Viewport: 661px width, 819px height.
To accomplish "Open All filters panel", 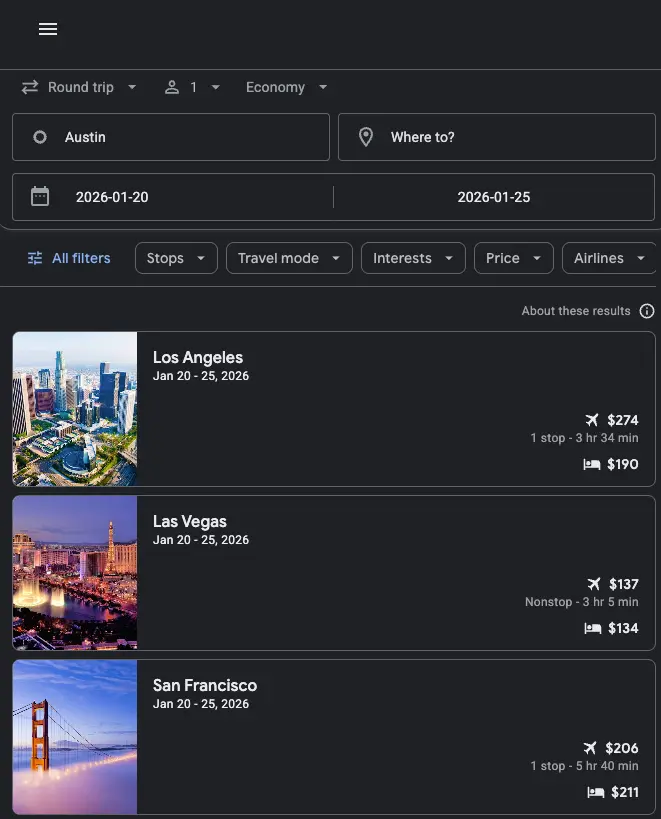I will (69, 258).
